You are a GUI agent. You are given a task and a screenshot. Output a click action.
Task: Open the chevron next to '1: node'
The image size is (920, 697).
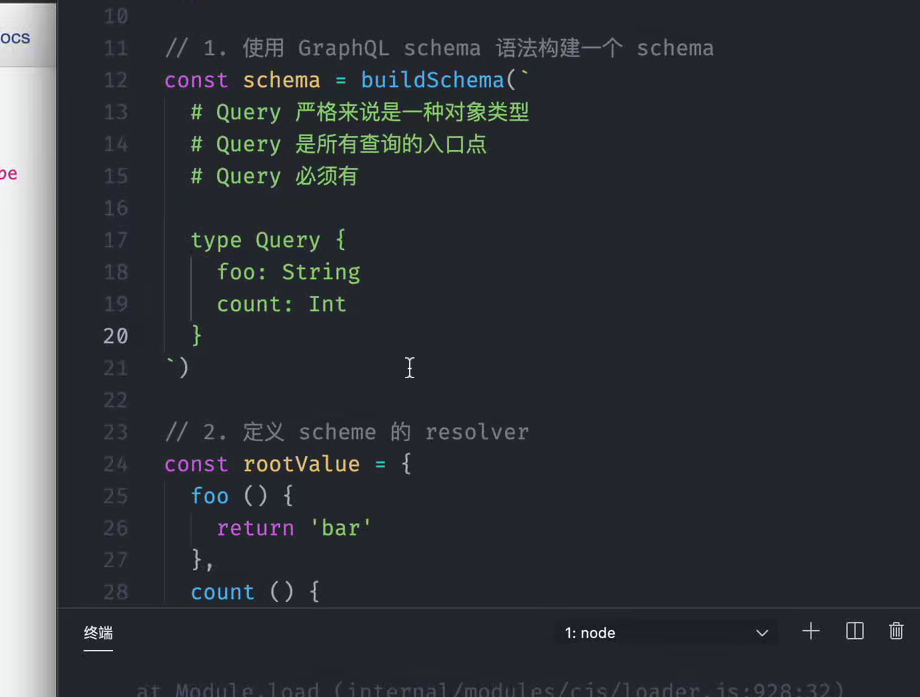point(762,632)
